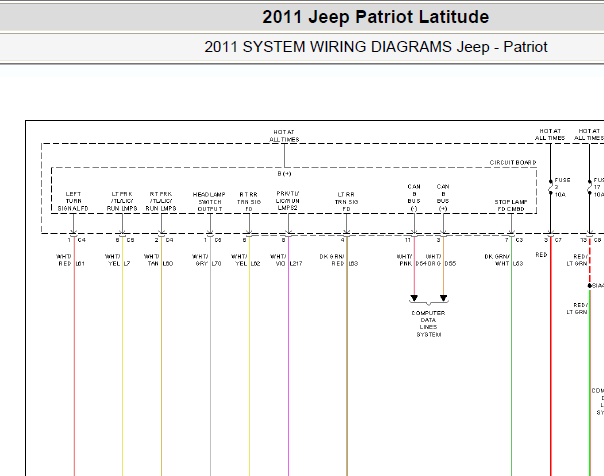604x476 pixels.
Task: Click the "RT PRK /TL/LIC/ RUN LMPS" label
Action: pyautogui.click(x=161, y=201)
